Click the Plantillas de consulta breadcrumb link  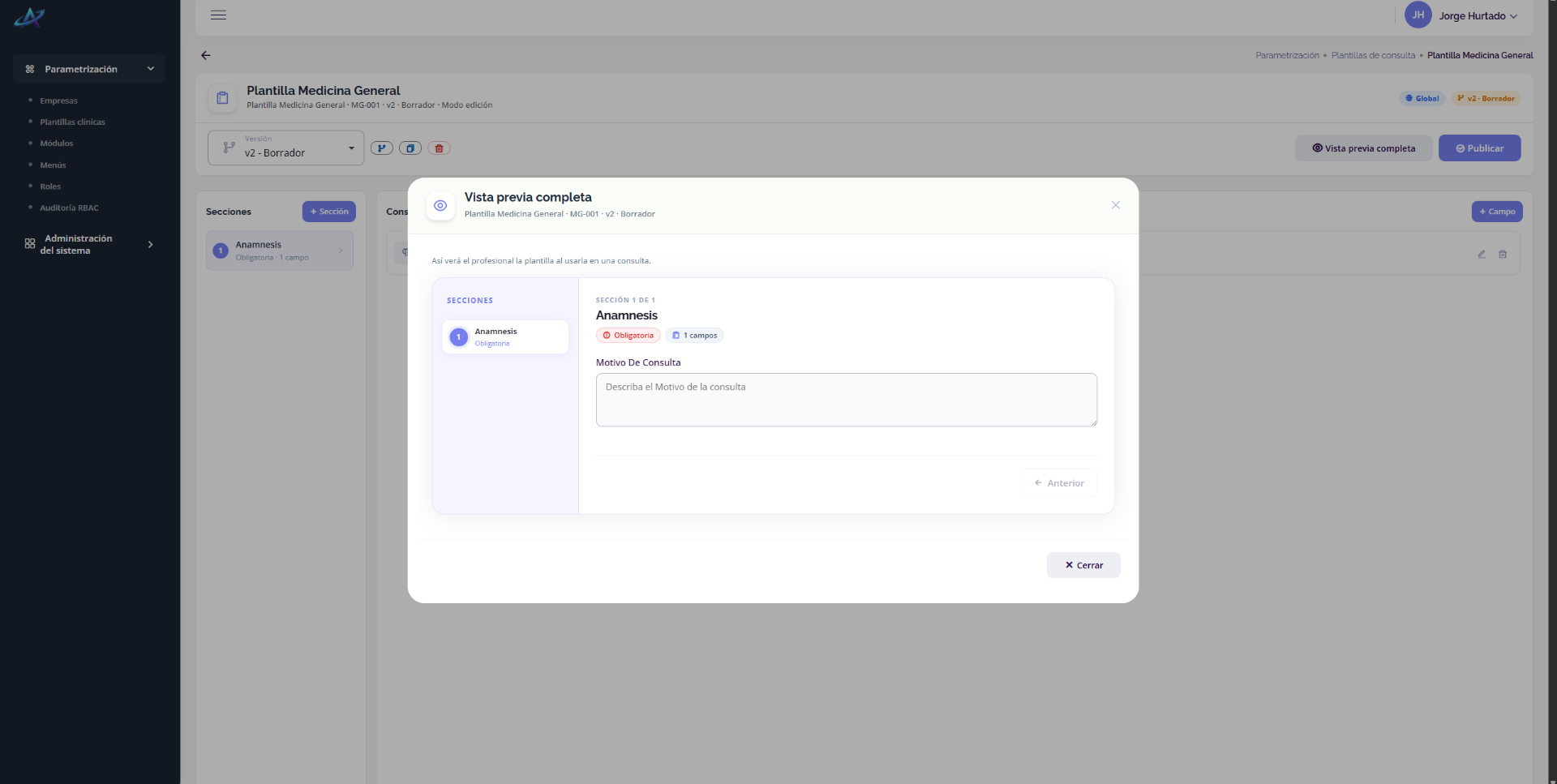[x=1373, y=55]
